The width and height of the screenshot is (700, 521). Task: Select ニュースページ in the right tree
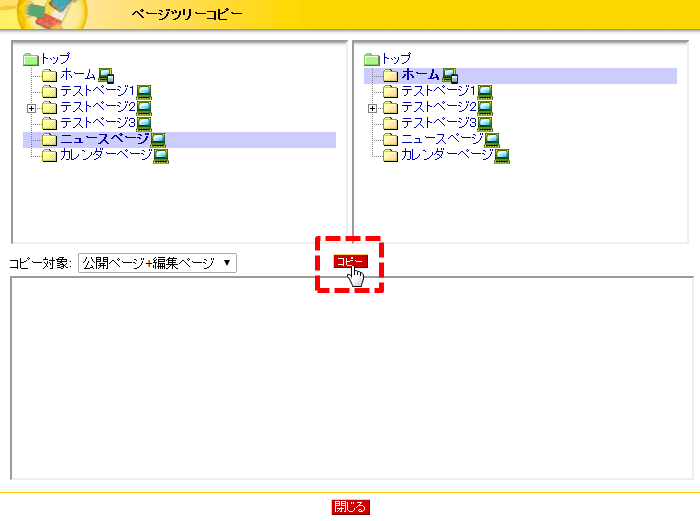pos(442,139)
